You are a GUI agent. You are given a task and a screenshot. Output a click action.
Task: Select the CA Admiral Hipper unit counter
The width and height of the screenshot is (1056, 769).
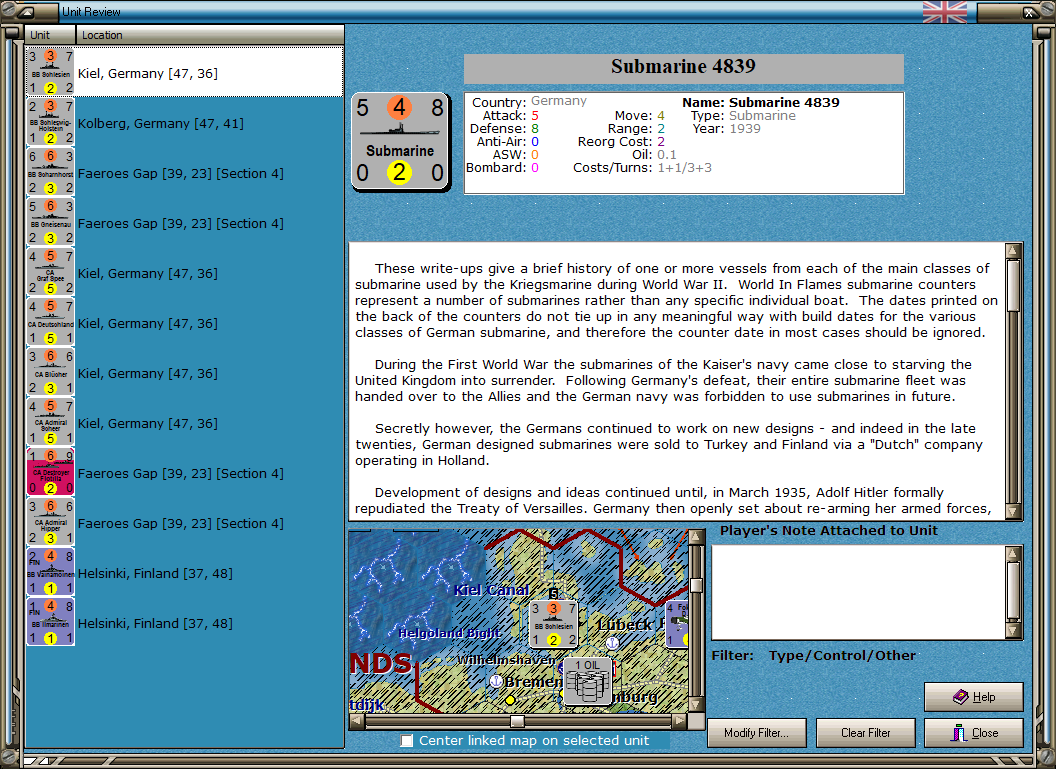tap(51, 523)
